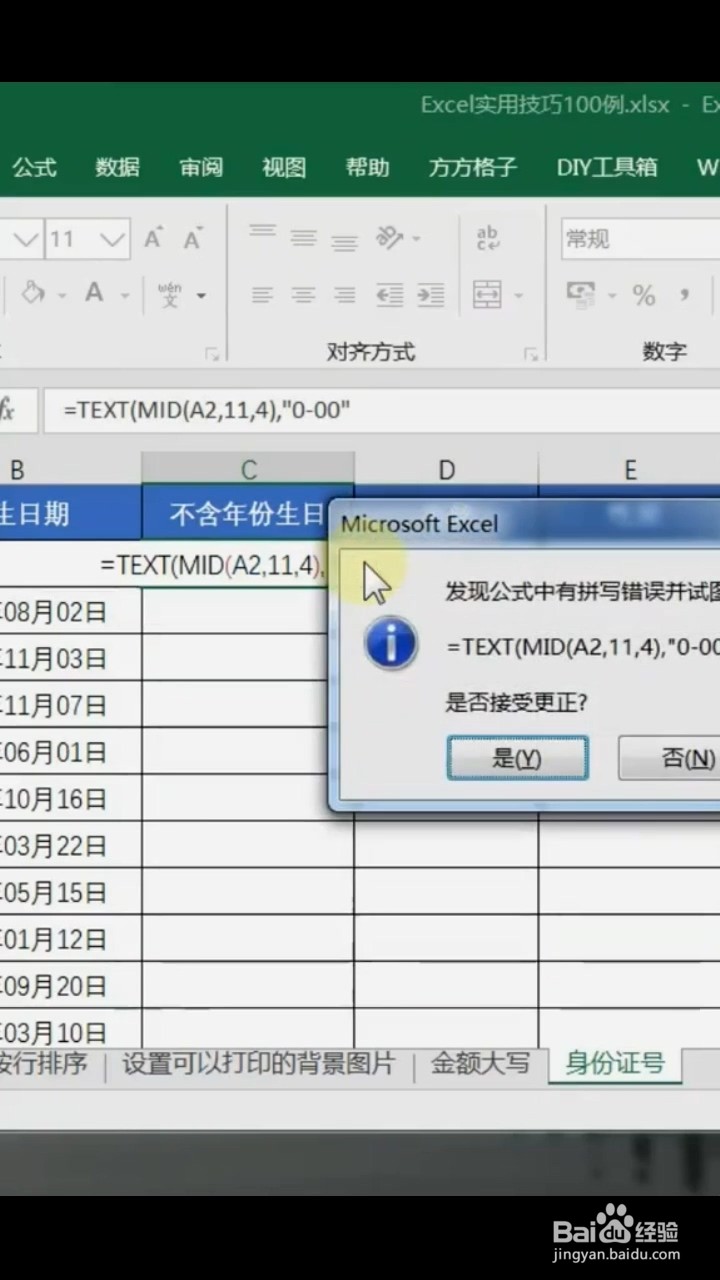Click in the formula bar text
The height and width of the screenshot is (1280, 720).
(x=207, y=409)
